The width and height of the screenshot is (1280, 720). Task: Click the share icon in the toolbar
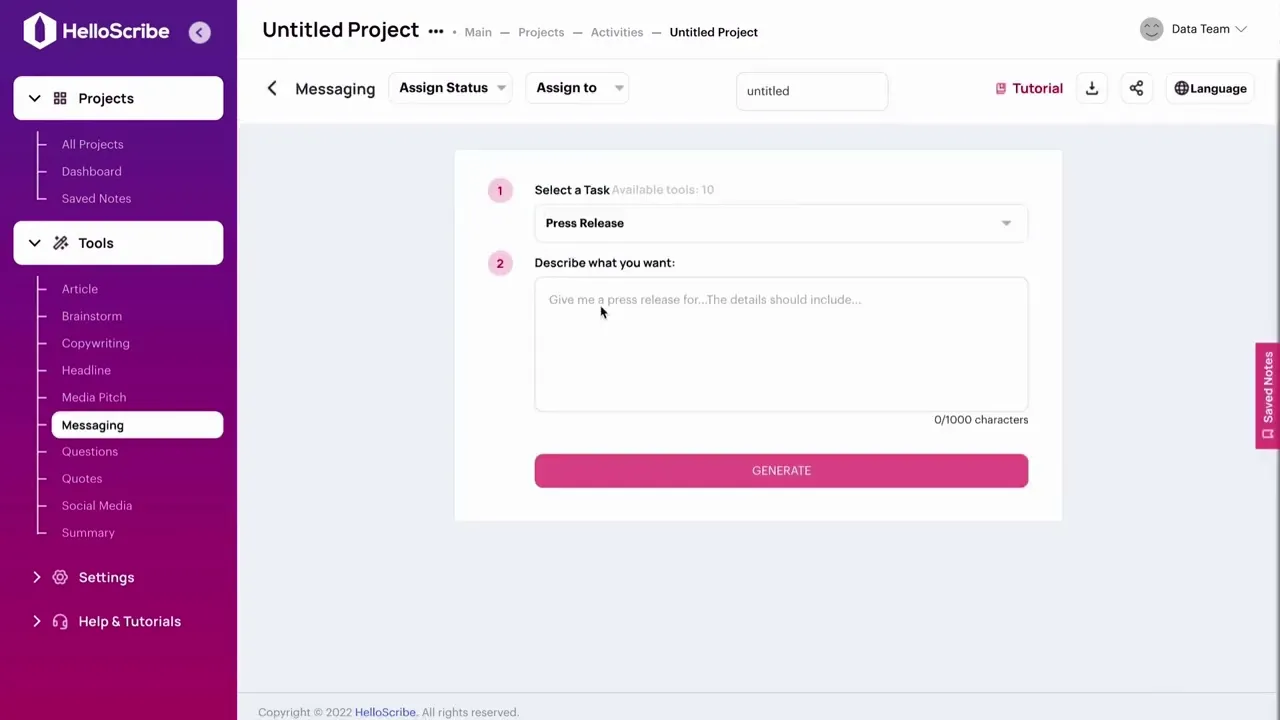click(x=1136, y=89)
